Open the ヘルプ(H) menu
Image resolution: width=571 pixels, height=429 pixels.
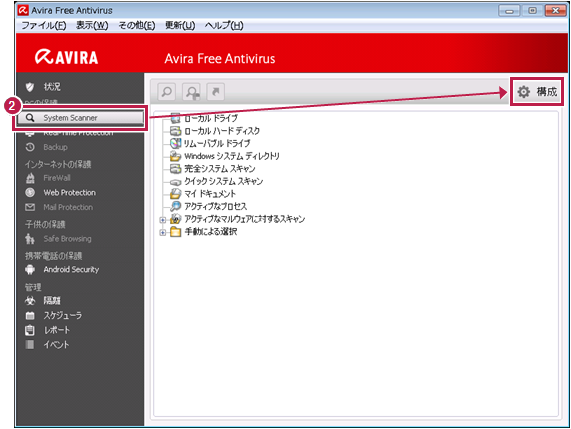(x=224, y=25)
